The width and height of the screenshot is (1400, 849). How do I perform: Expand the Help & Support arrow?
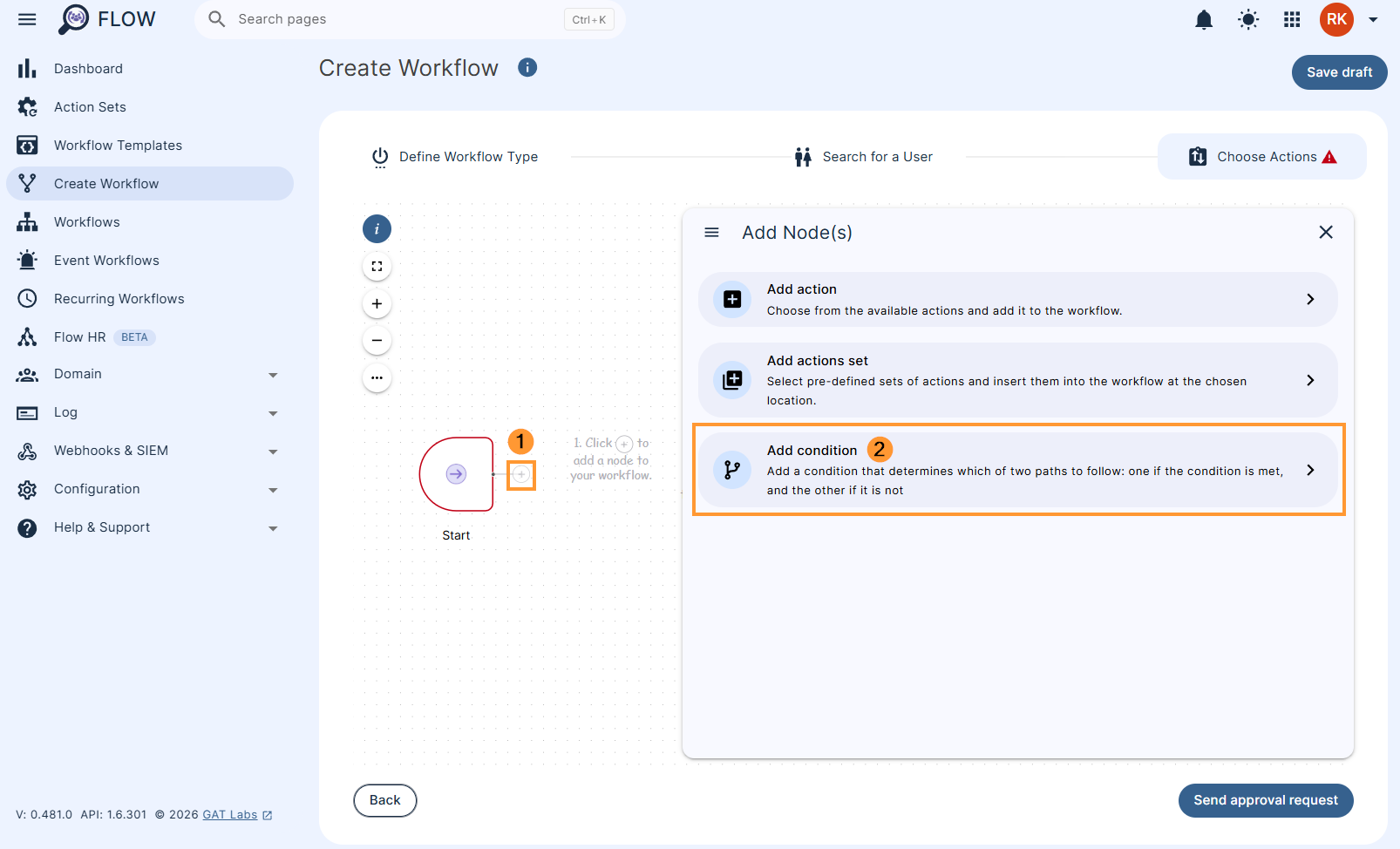click(273, 528)
